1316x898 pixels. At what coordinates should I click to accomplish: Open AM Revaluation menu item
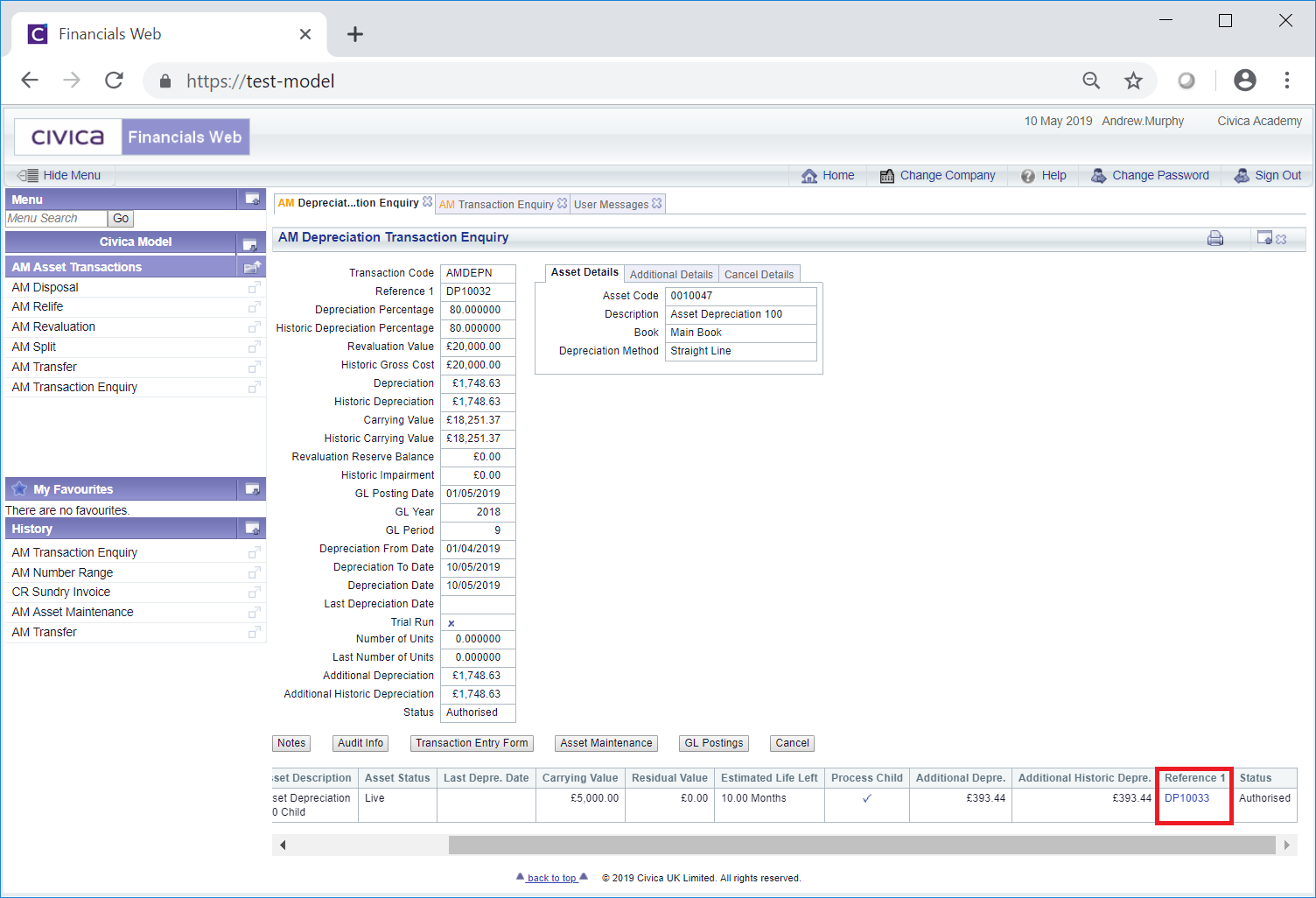pos(53,327)
